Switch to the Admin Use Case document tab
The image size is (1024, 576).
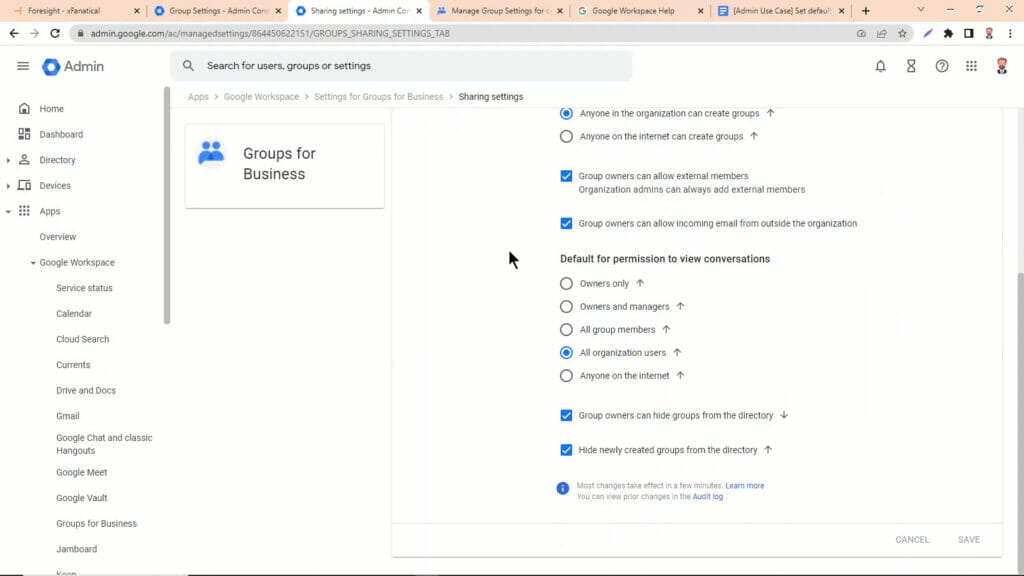click(x=782, y=10)
